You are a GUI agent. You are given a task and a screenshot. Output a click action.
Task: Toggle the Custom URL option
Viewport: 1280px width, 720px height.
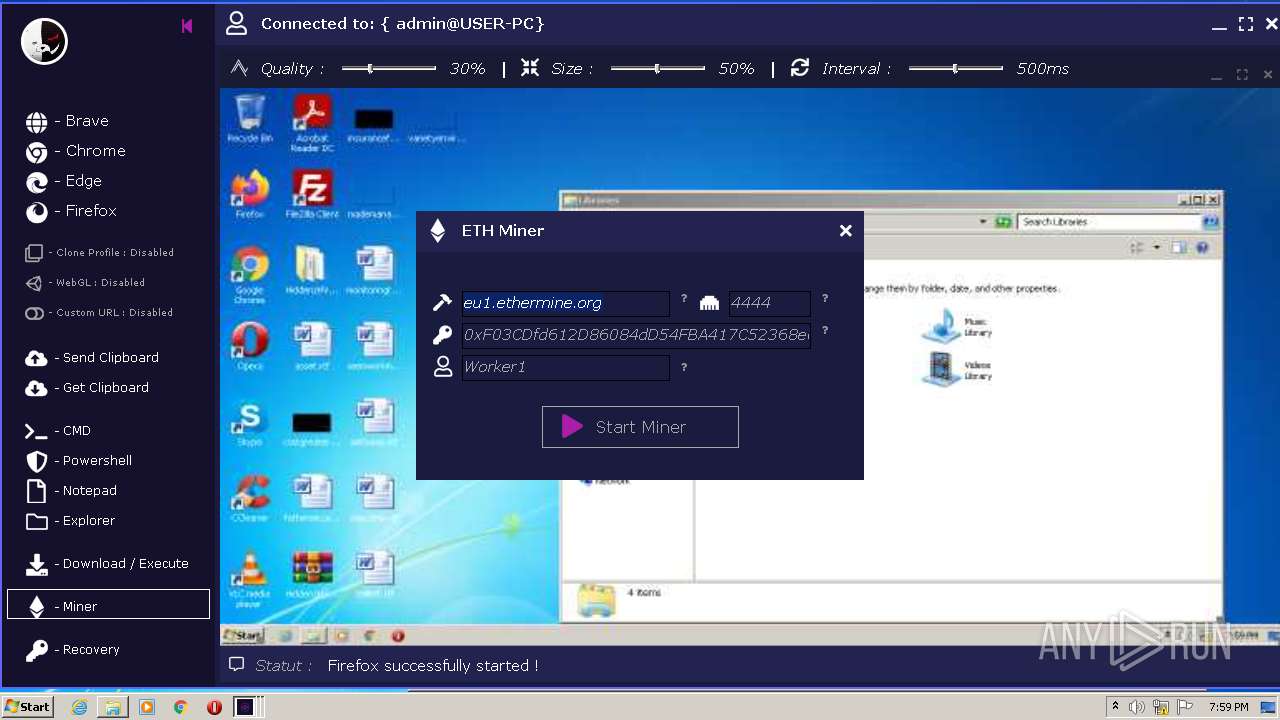click(x=99, y=313)
